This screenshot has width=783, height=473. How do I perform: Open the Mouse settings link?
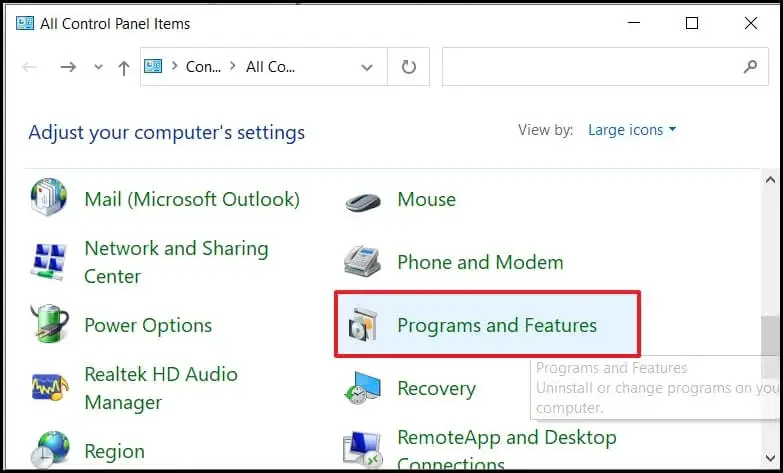point(426,199)
